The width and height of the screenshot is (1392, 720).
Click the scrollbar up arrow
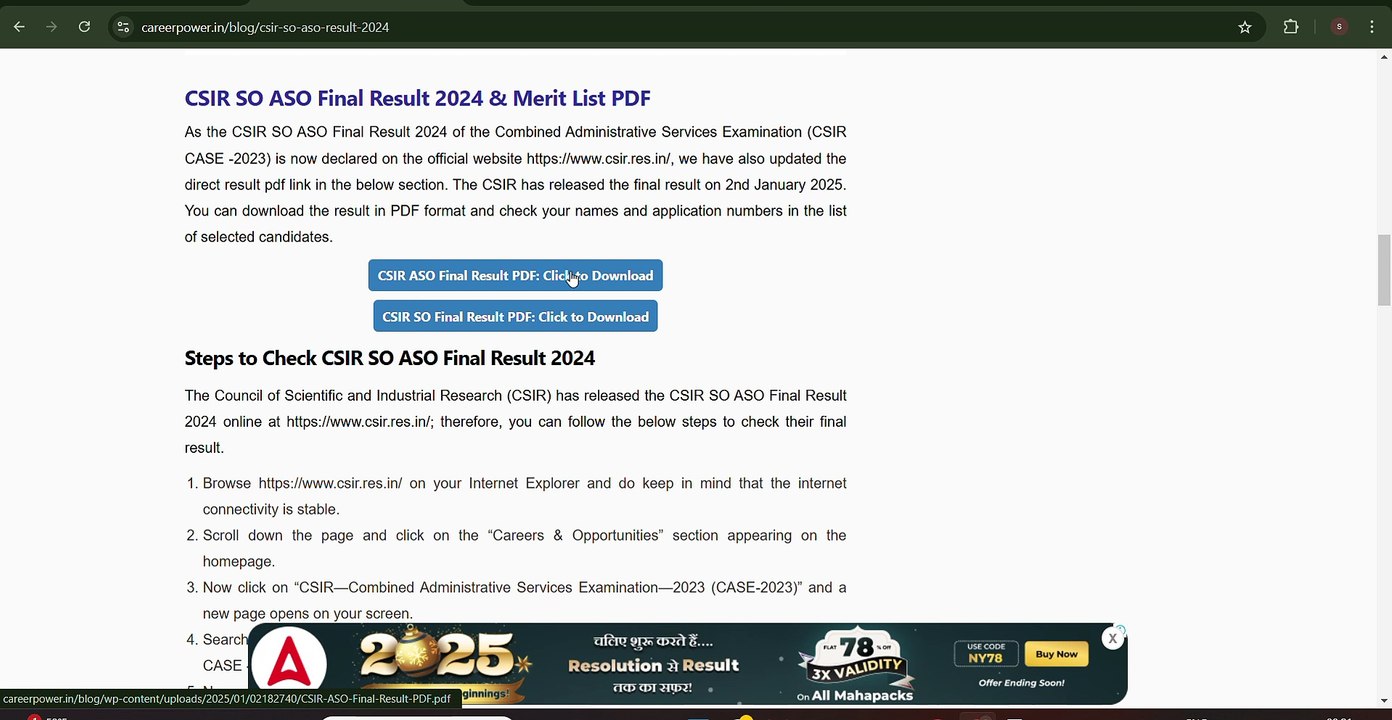pos(1384,57)
